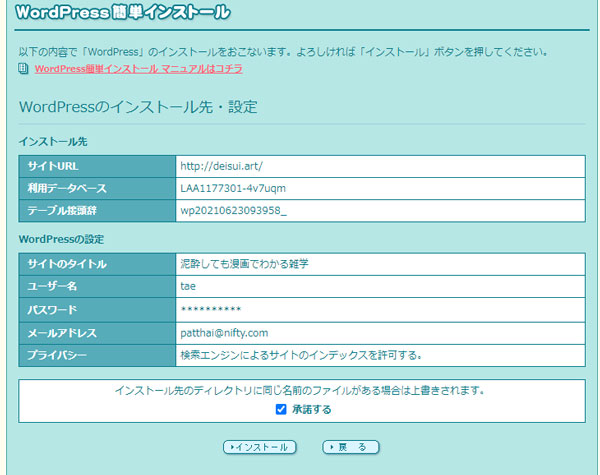Click the WordPressのインストール先・設定 heading
The width and height of the screenshot is (600, 475).
(138, 107)
